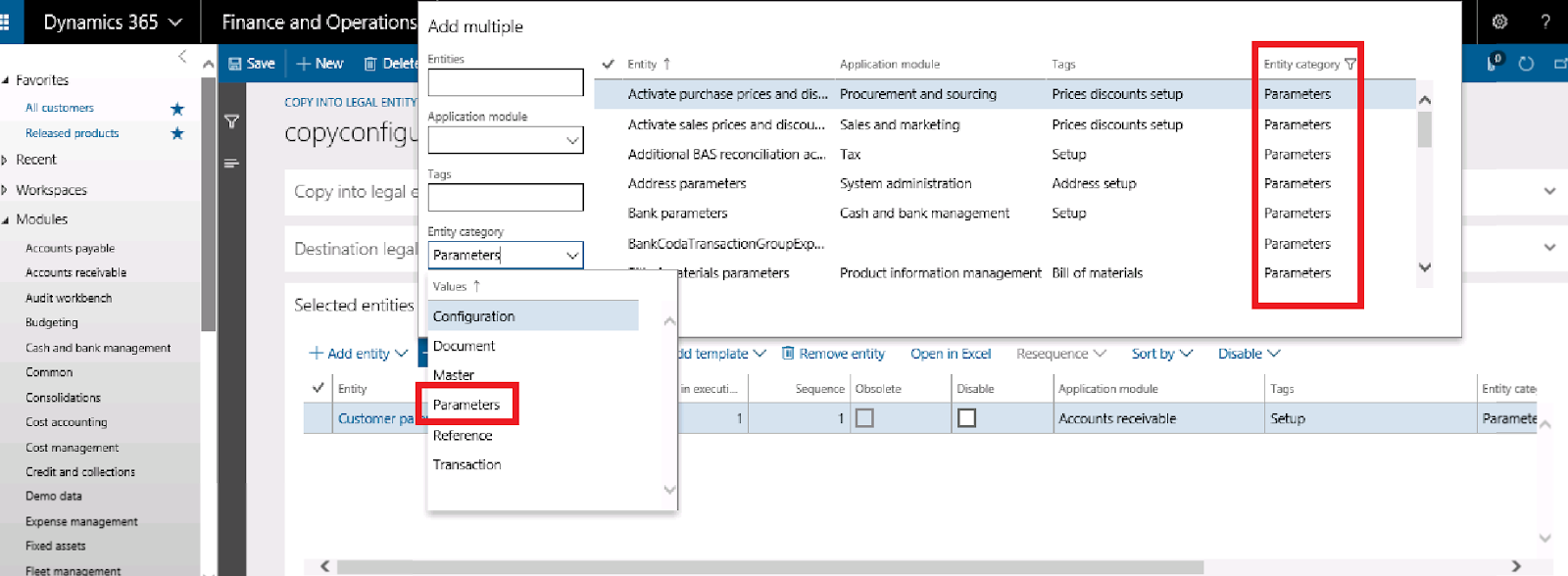Choose Transaction from values list

pos(466,464)
